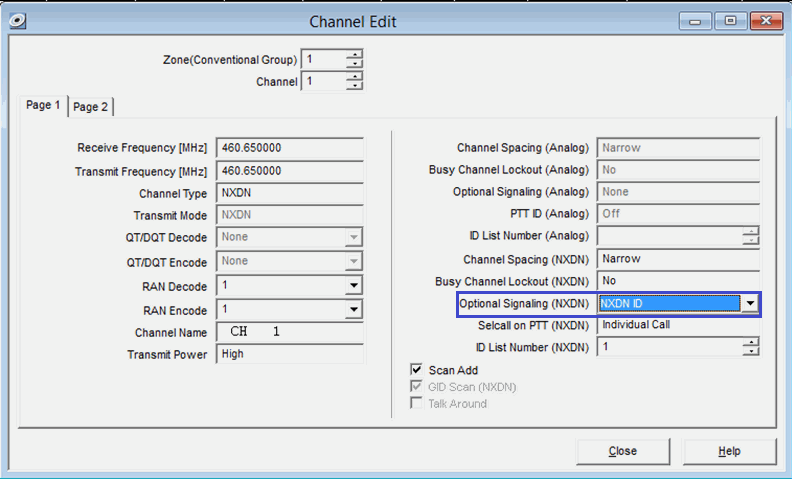The width and height of the screenshot is (792, 479).
Task: Toggle the Scan Add checkbox
Action: (x=416, y=369)
